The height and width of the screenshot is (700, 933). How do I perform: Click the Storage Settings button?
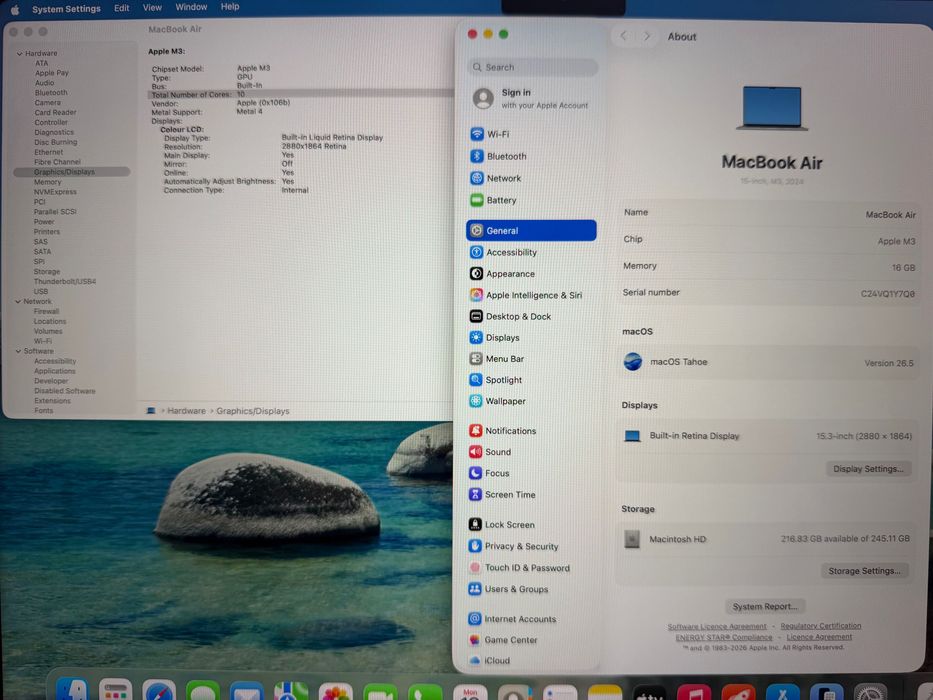(x=865, y=571)
